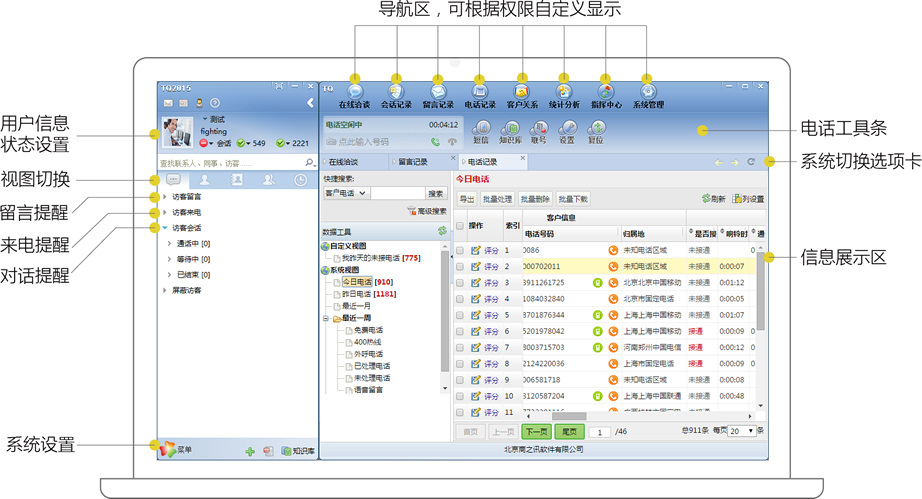Open 系统管理 in top navigation
Viewport: 922px width, 499px height.
tap(647, 93)
